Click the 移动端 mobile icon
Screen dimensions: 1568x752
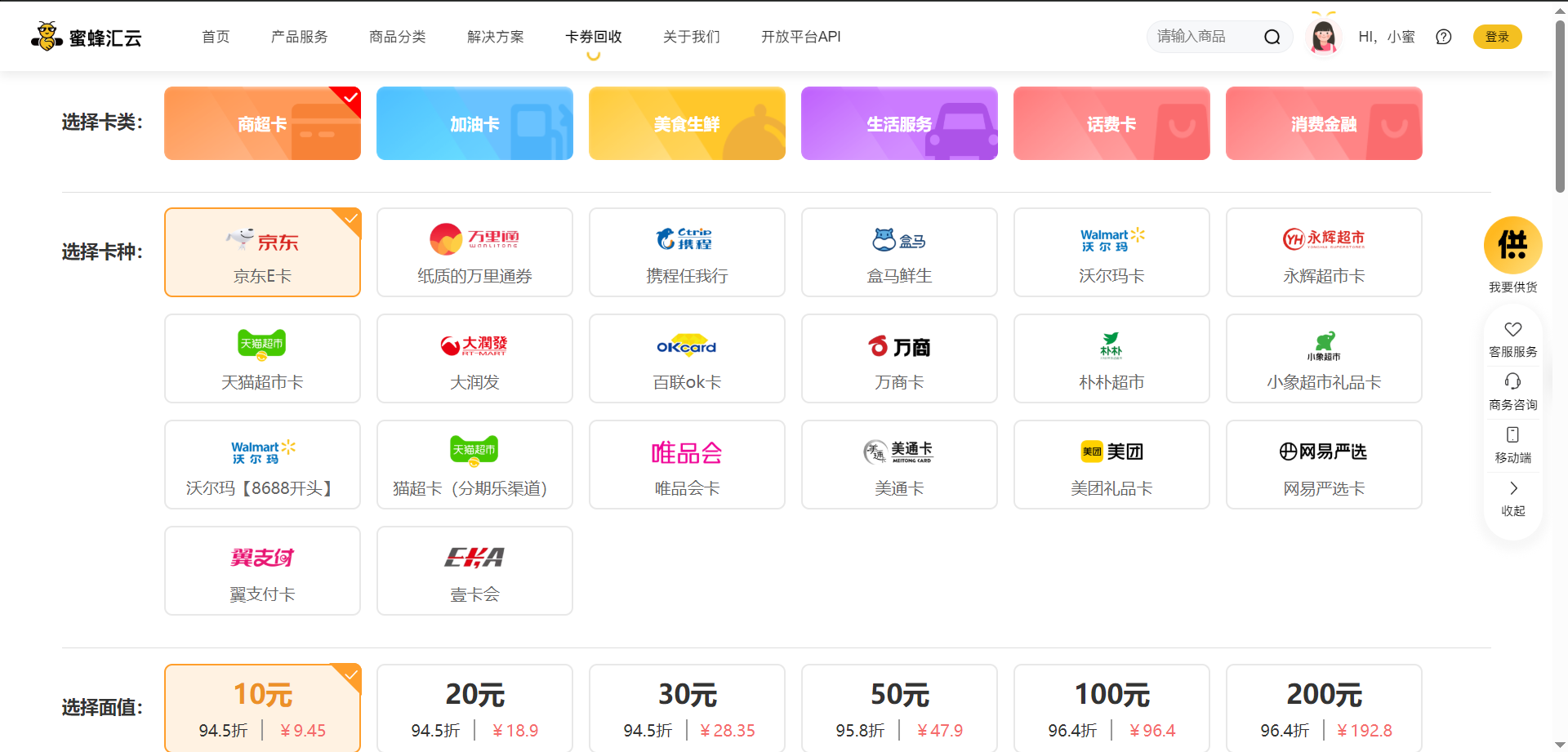pos(1512,435)
